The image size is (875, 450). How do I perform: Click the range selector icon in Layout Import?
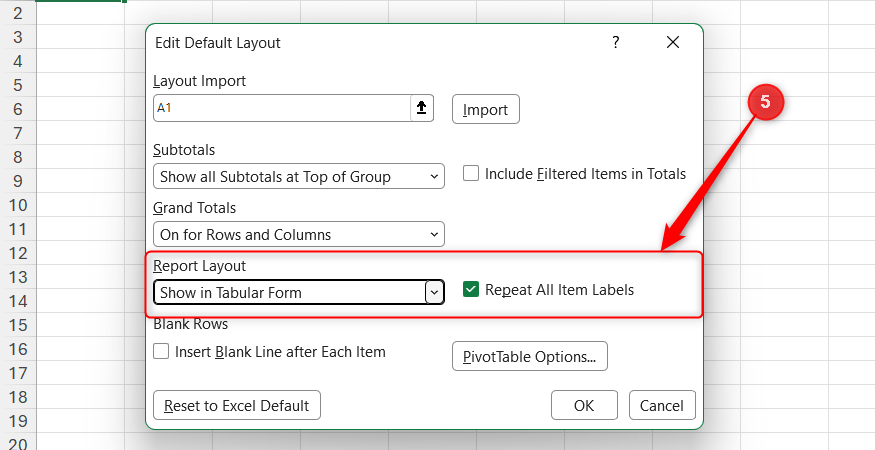click(x=422, y=108)
